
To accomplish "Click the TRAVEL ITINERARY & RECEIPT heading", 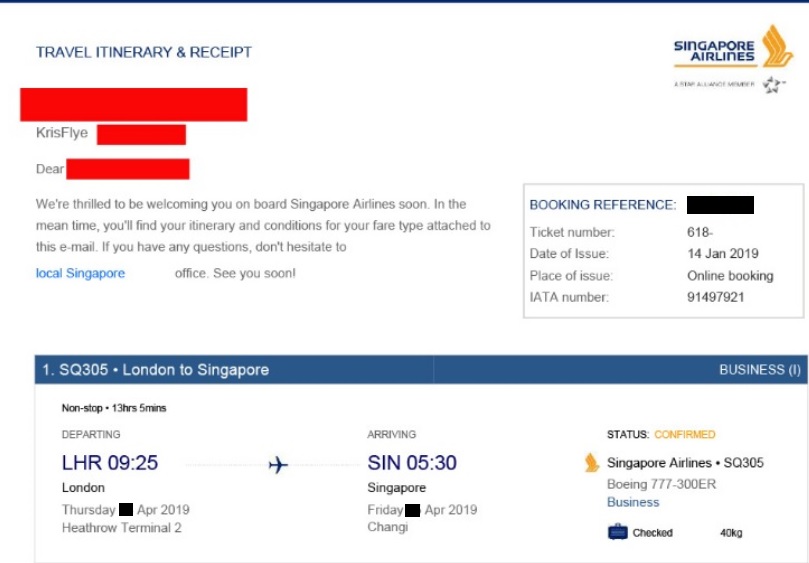I will point(144,52).
